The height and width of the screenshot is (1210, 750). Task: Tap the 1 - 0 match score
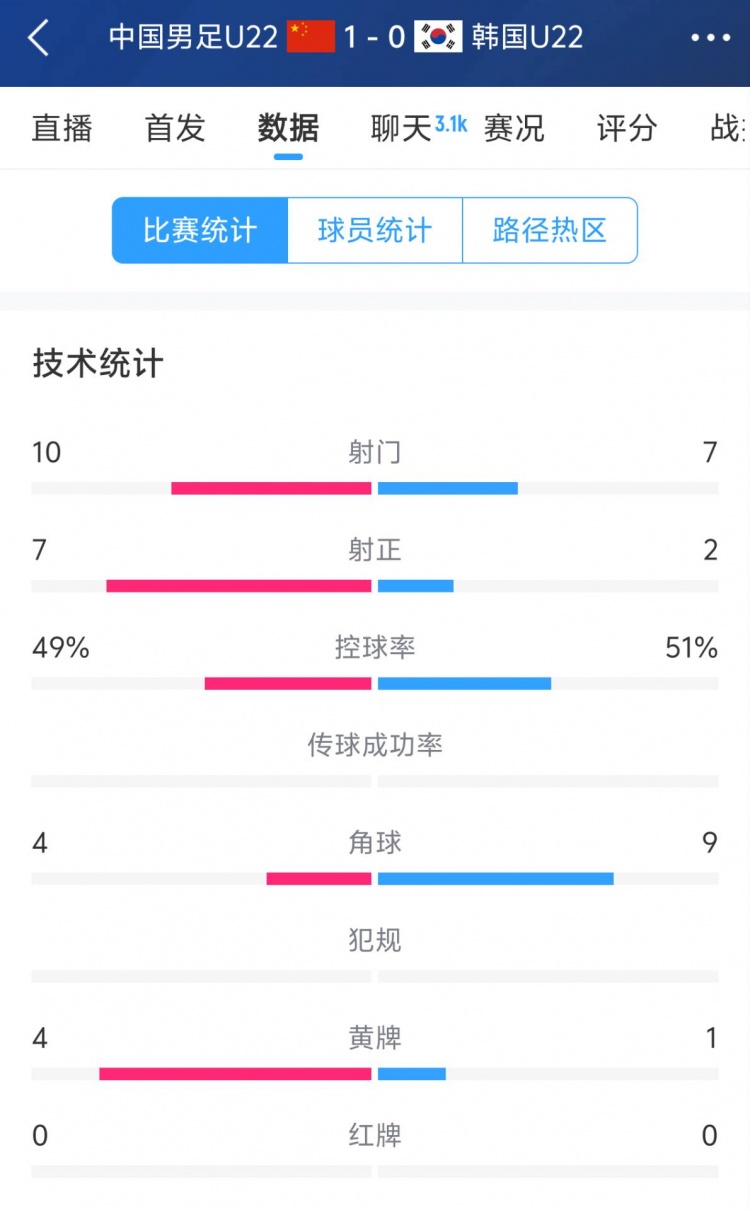pyautogui.click(x=374, y=37)
